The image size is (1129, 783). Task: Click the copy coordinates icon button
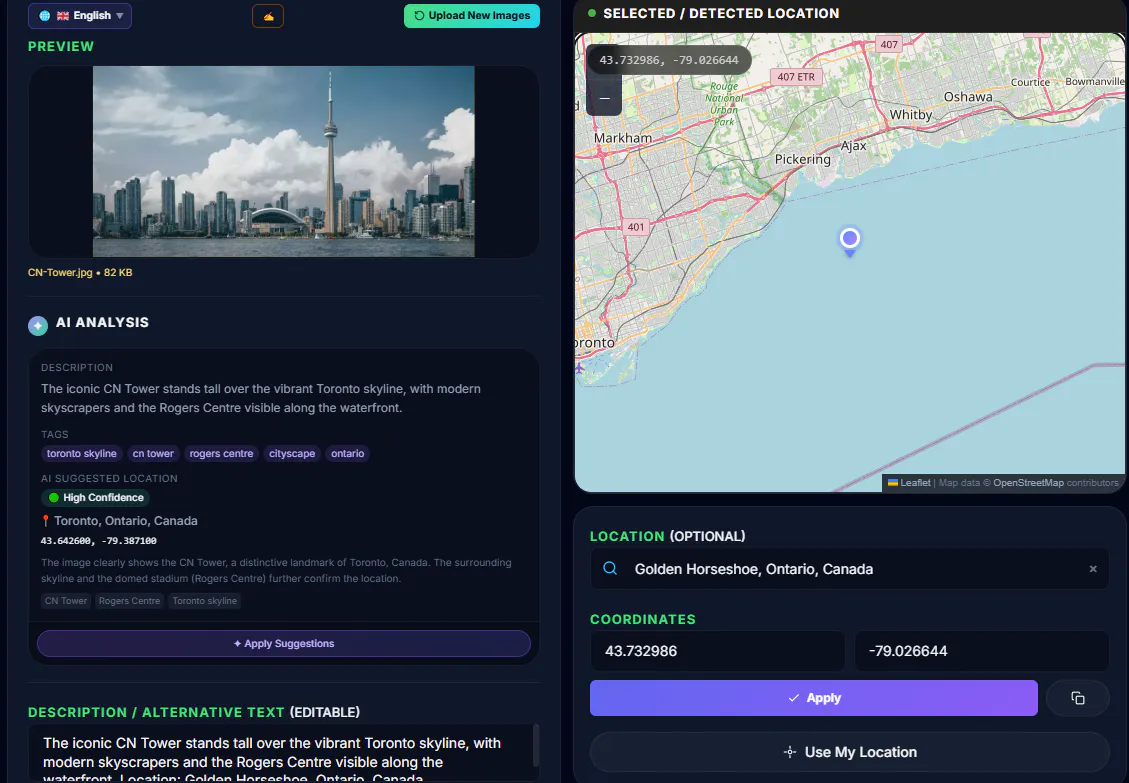point(1078,698)
